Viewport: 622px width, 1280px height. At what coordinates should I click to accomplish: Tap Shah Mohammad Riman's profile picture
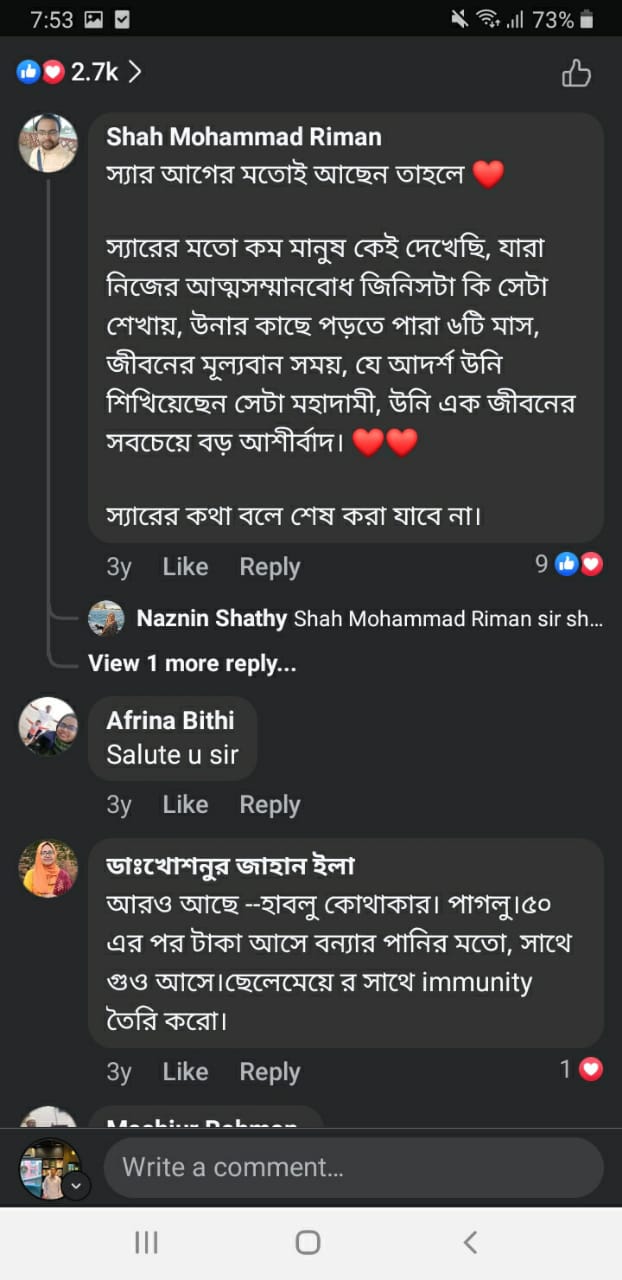pos(47,143)
